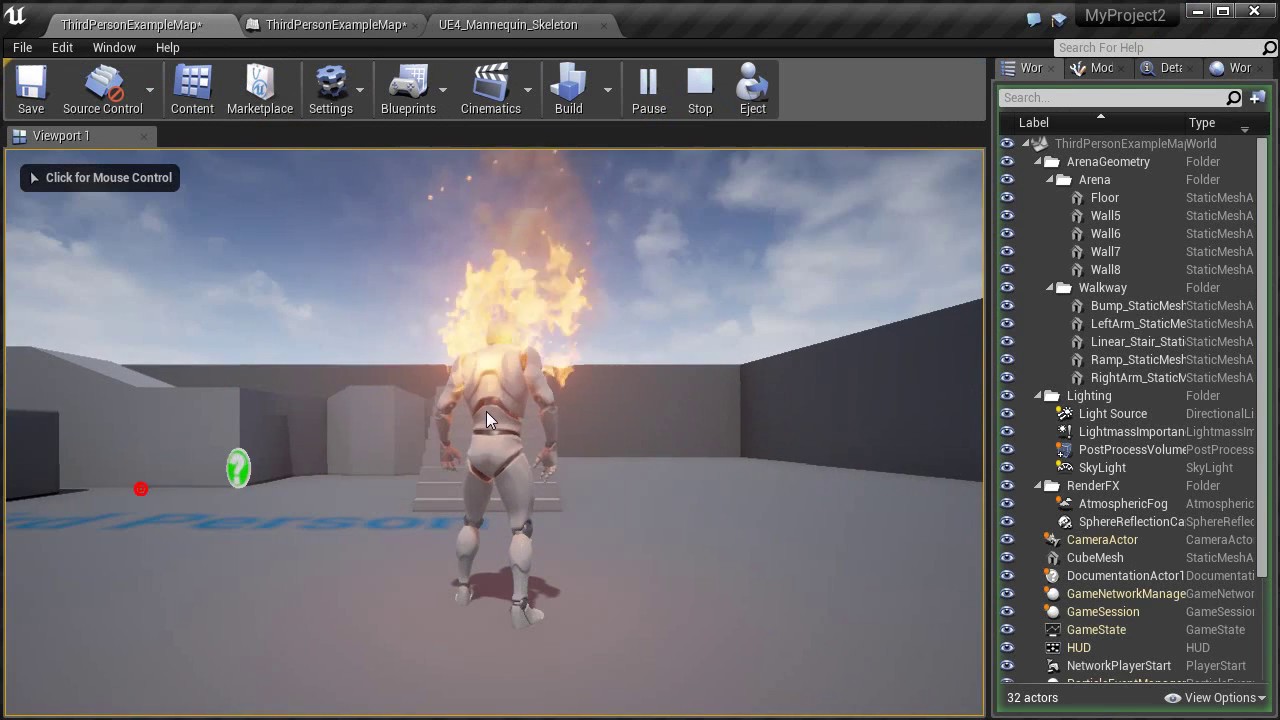The image size is (1280, 720).
Task: Collapse the ArenaGeometry folder
Action: coord(1038,162)
